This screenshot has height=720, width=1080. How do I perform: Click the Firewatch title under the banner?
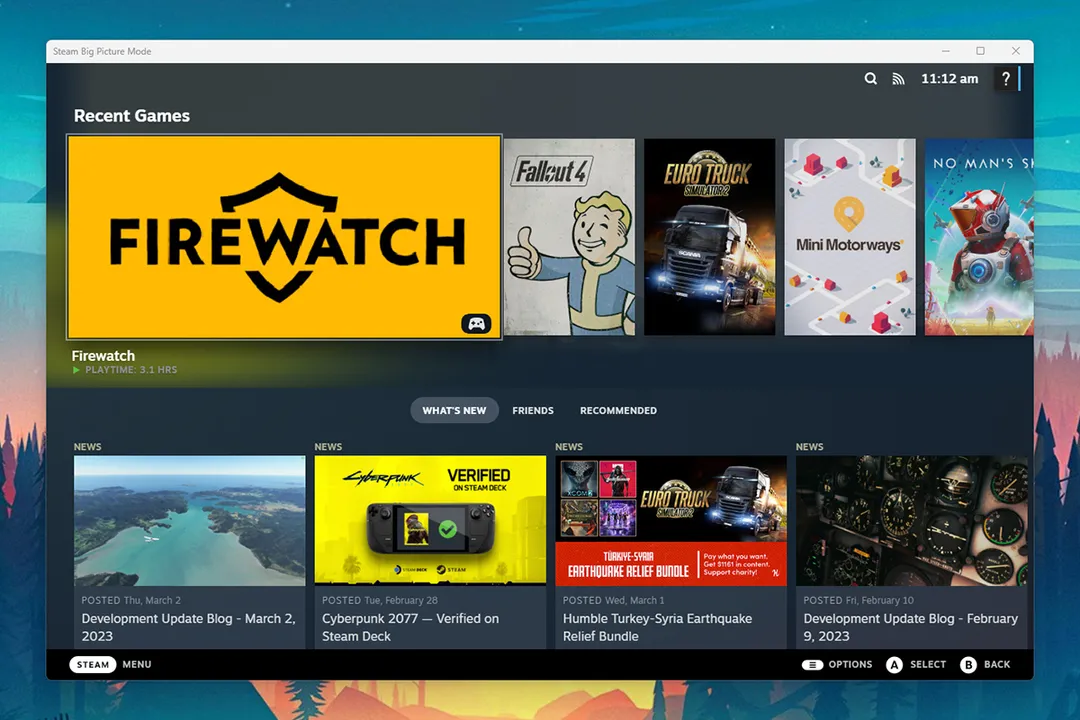click(x=103, y=356)
